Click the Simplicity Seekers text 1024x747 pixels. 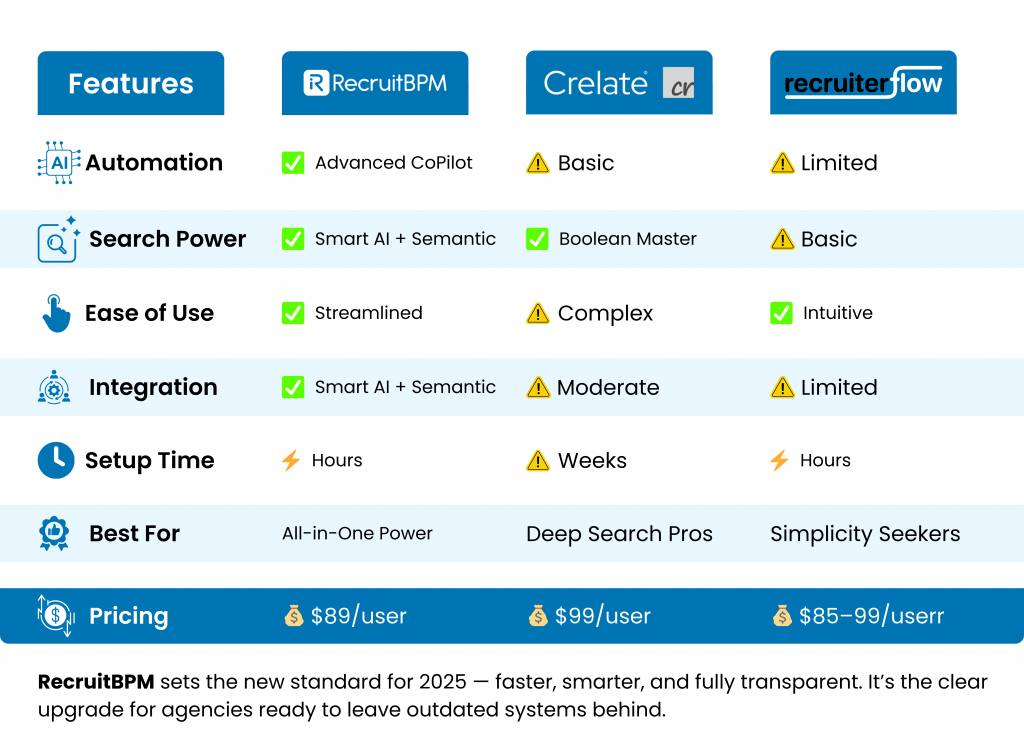point(865,534)
